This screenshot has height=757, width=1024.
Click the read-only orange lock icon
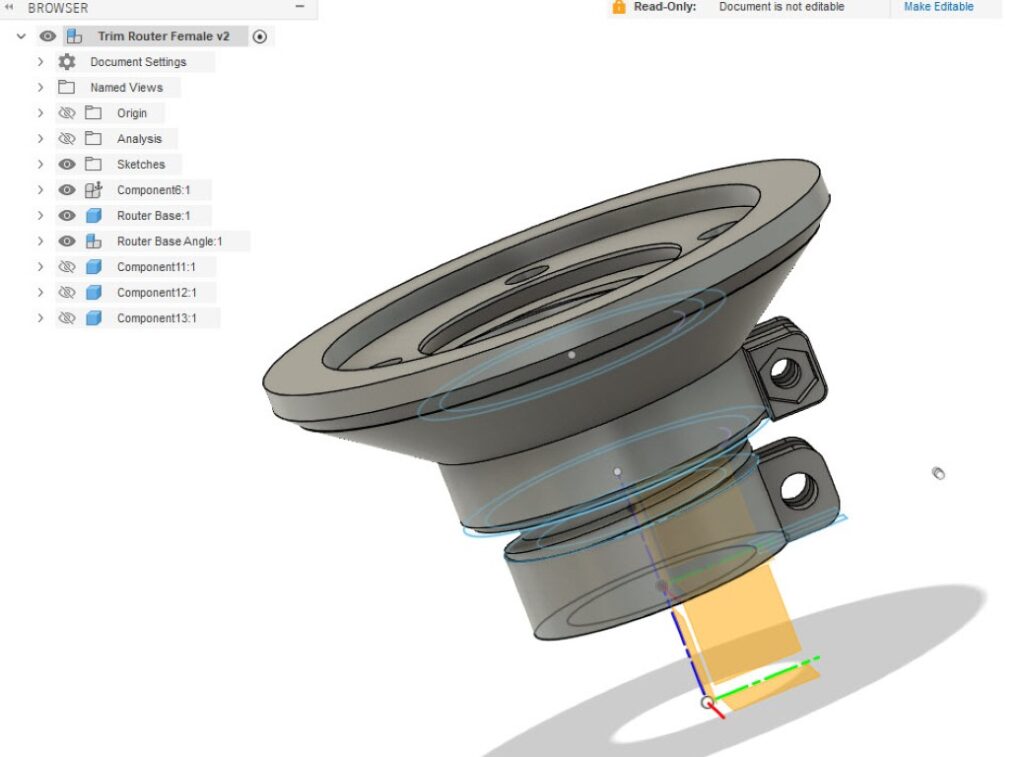(x=618, y=7)
